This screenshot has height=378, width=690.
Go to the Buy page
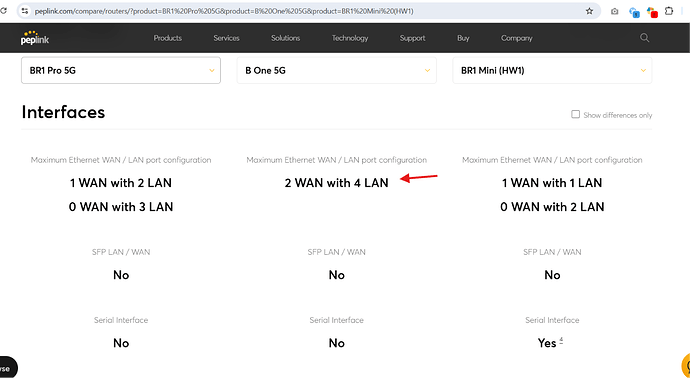coord(463,38)
